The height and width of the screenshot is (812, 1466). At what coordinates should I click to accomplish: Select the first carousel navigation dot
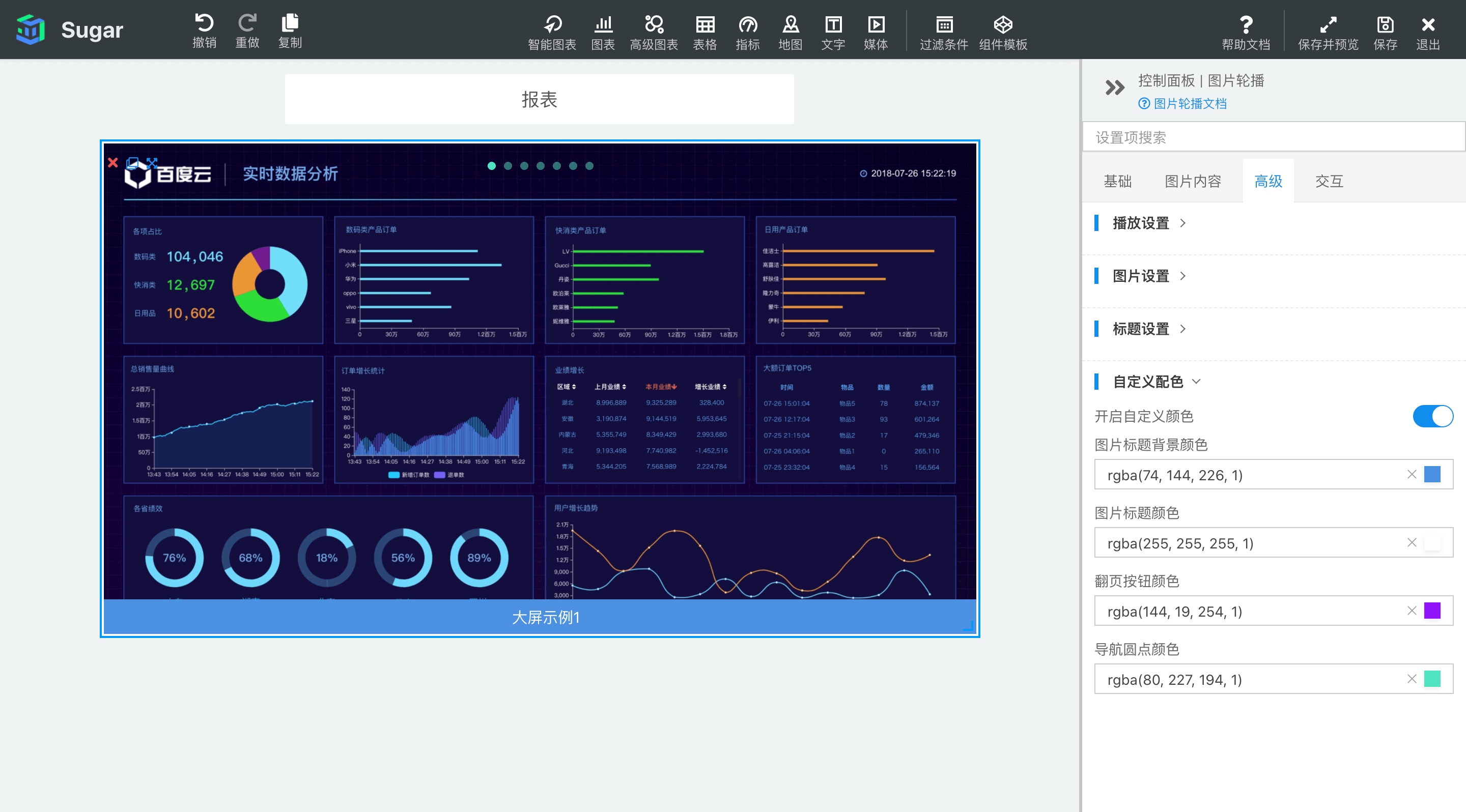pos(492,166)
